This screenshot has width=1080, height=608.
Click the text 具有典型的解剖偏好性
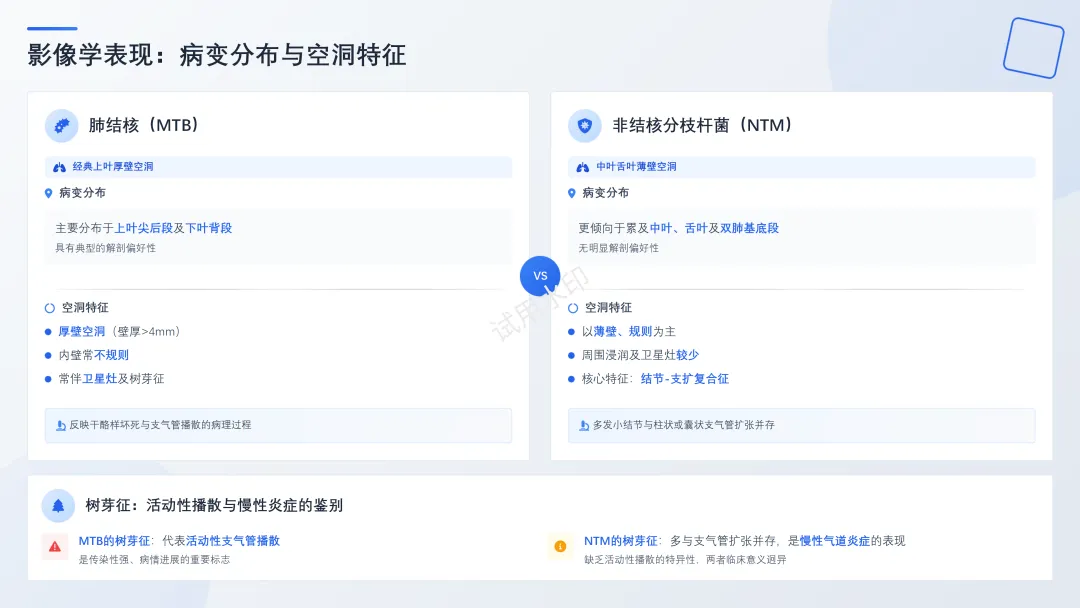pyautogui.click(x=105, y=248)
